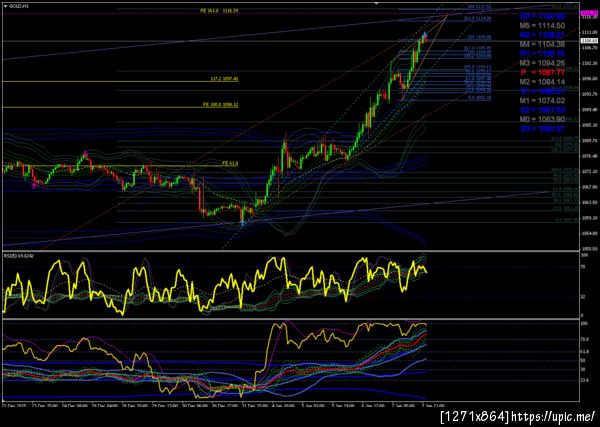The width and height of the screenshot is (600, 427).
Task: Select the M5 = 1114.50 pivot label
Action: tap(543, 26)
